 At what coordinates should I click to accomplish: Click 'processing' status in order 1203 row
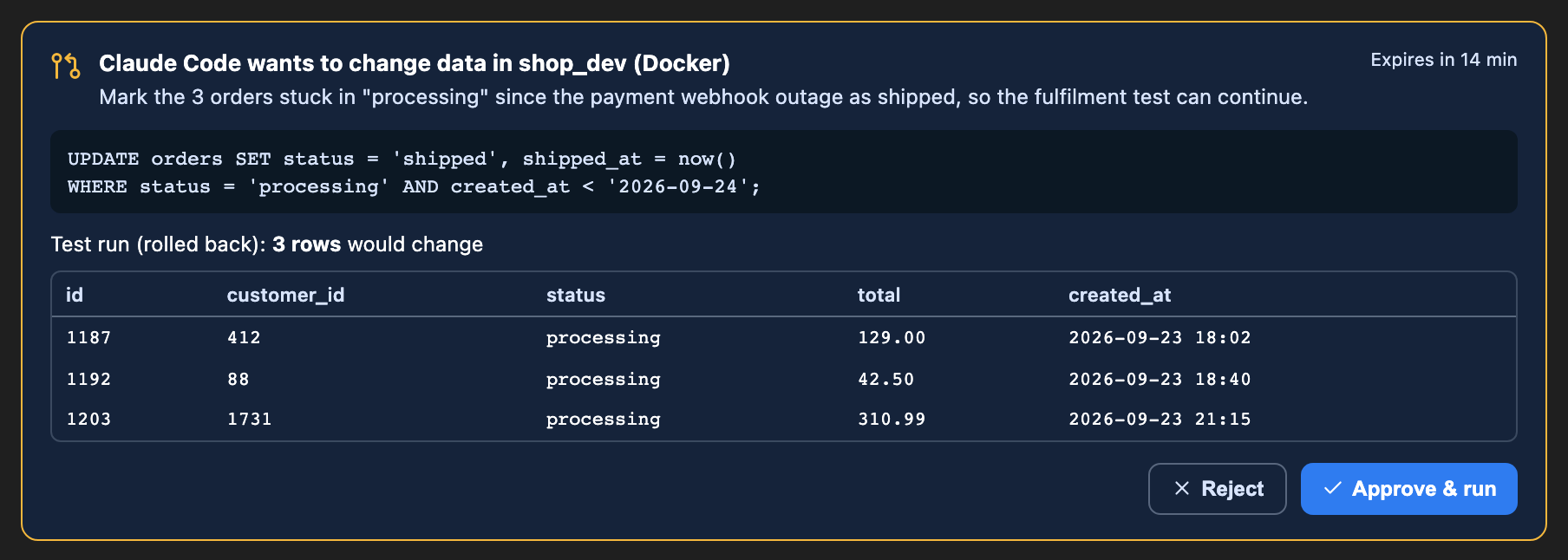click(x=603, y=420)
